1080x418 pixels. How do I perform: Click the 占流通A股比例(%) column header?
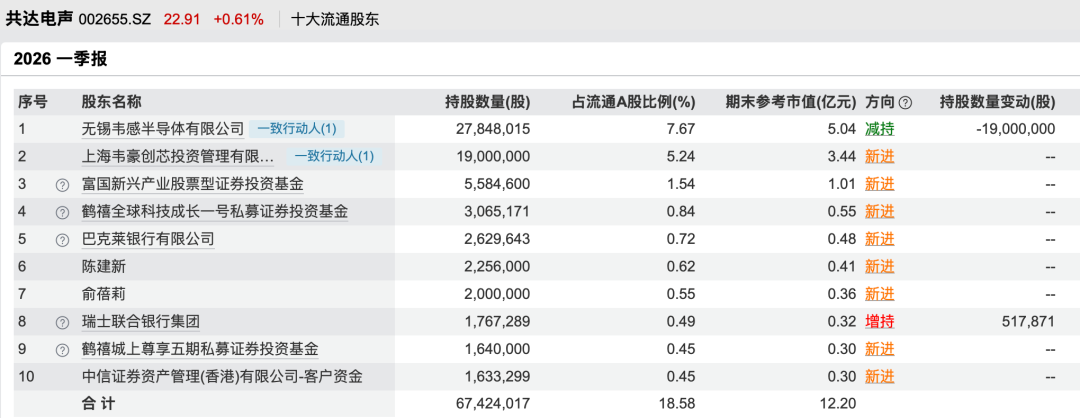click(x=632, y=102)
